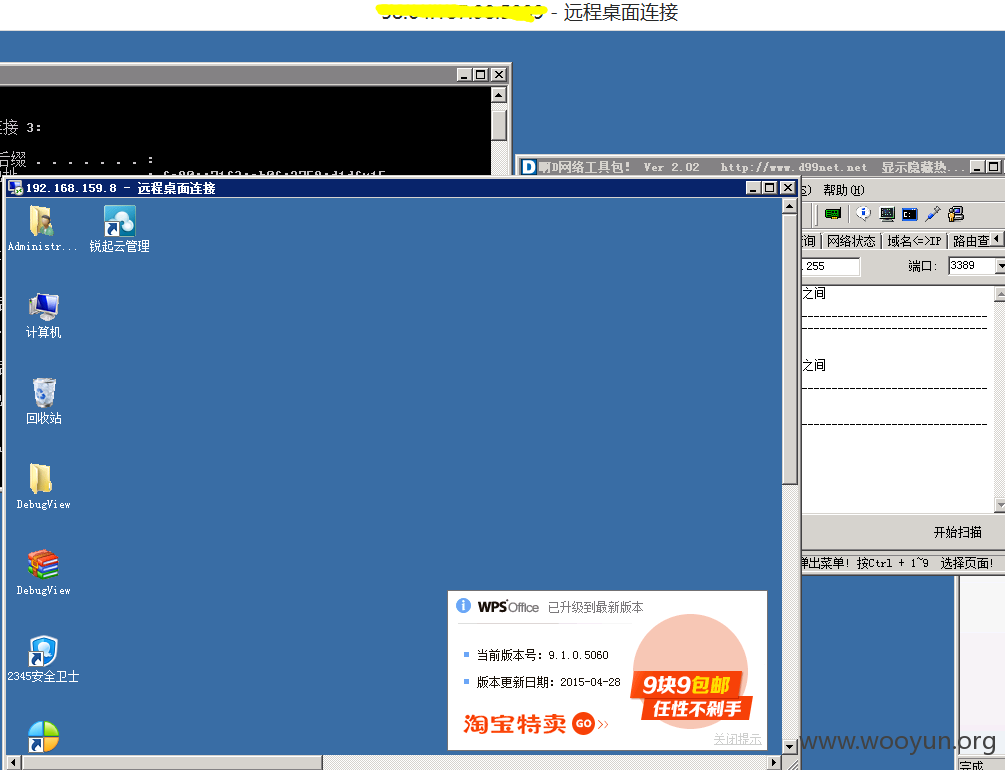Open the 帮助(H) menu
Viewport: 1005px width, 770px height.
843,190
